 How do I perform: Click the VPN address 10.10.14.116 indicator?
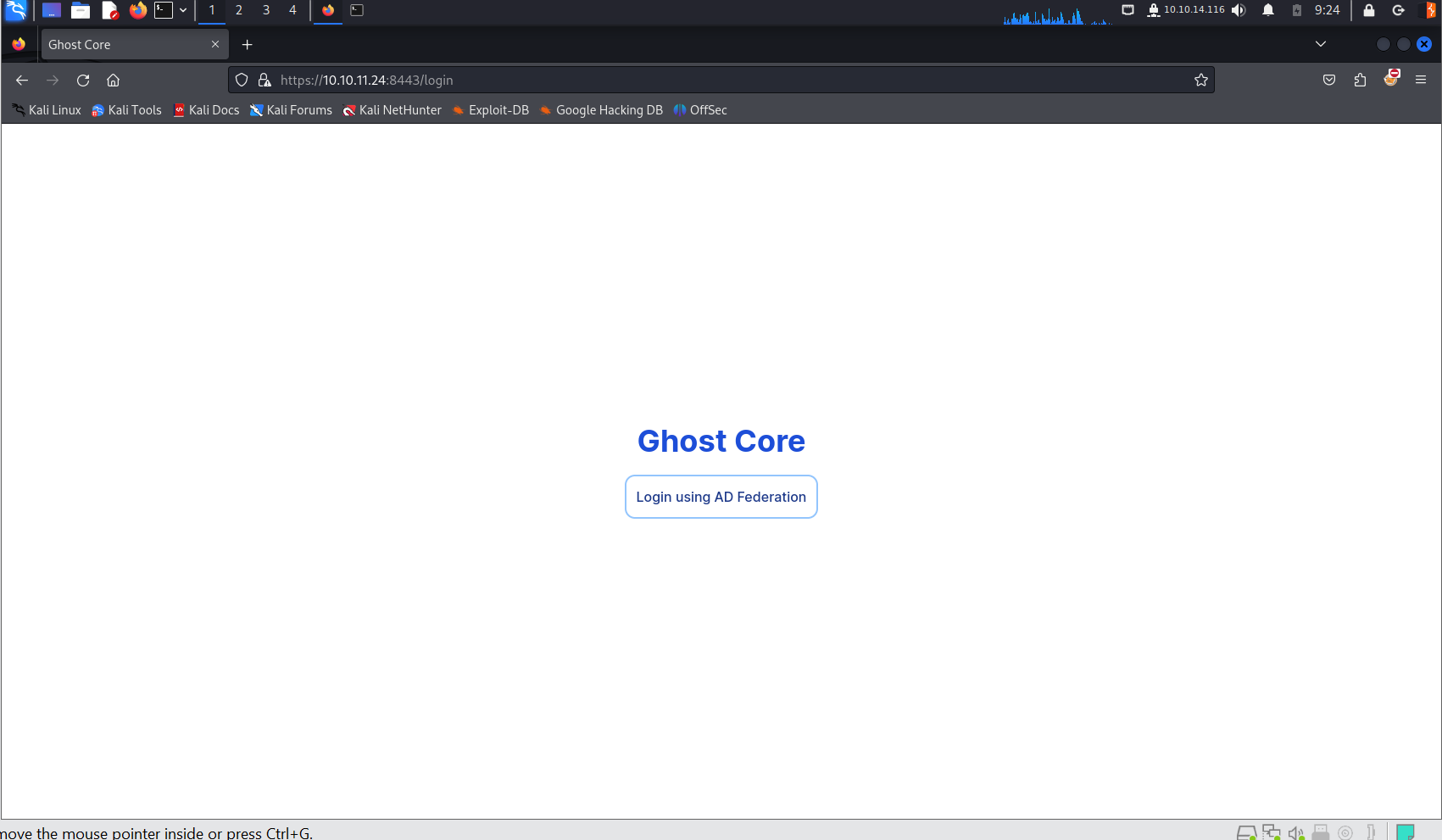(1187, 10)
